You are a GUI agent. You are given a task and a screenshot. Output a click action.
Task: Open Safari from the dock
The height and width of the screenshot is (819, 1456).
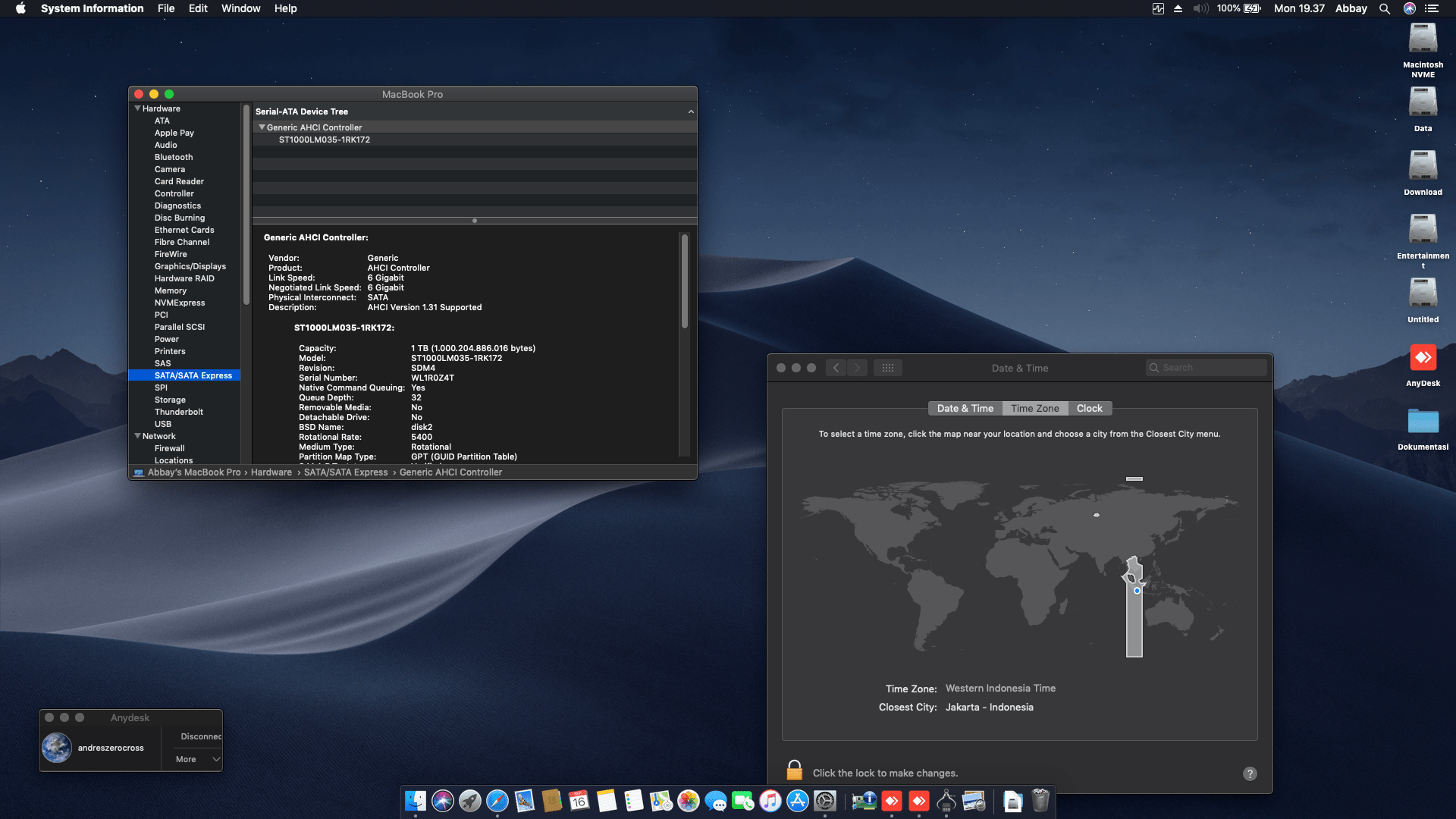pyautogui.click(x=497, y=801)
